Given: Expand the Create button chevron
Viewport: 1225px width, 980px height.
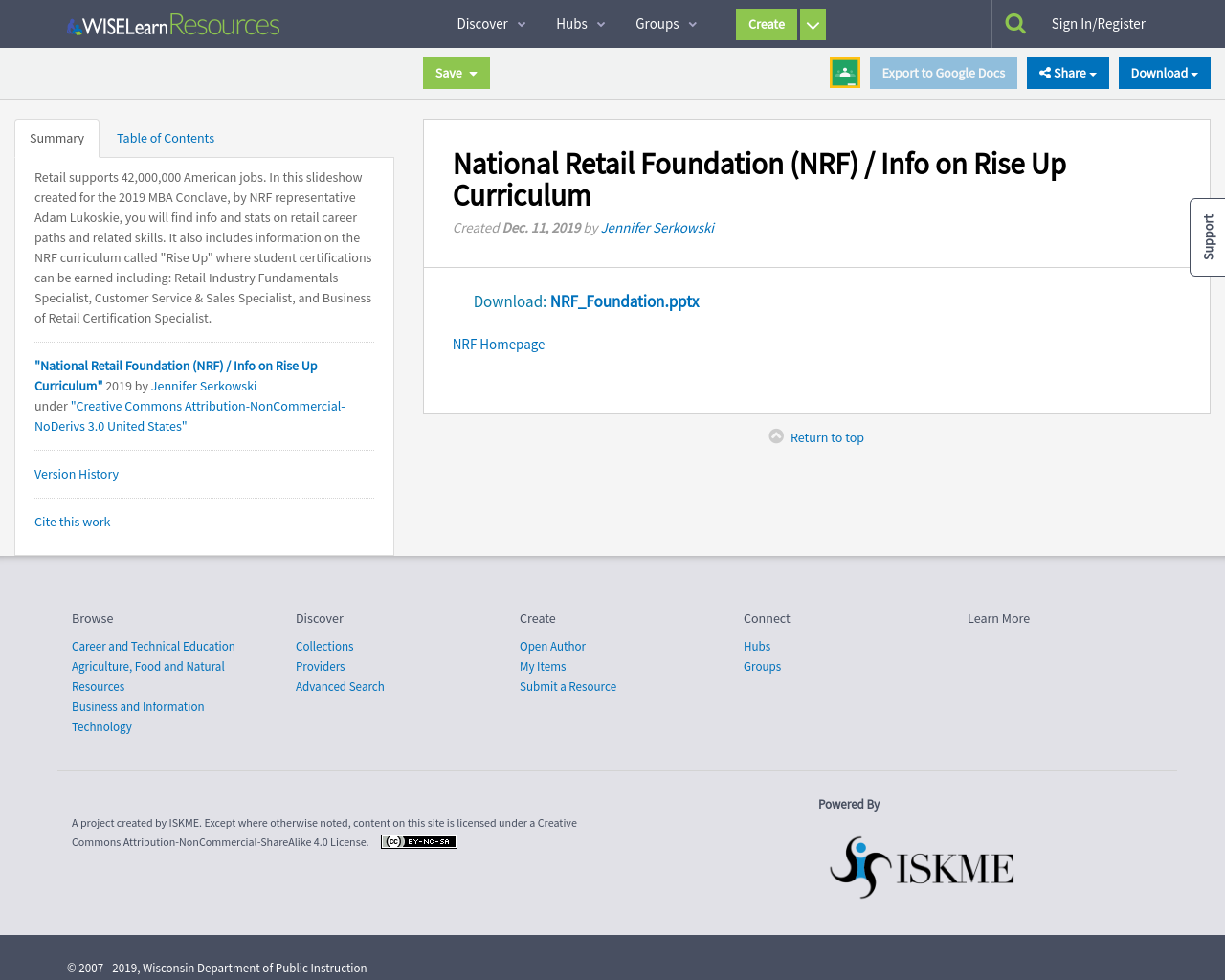Looking at the screenshot, I should 812,24.
